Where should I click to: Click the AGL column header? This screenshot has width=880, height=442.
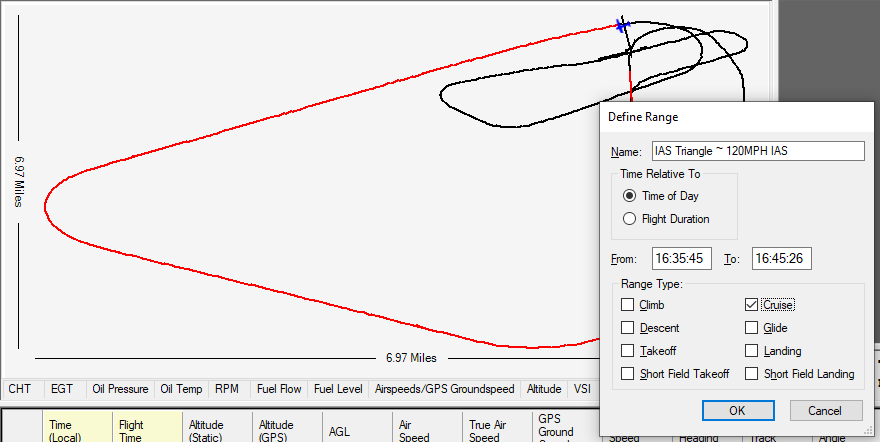pyautogui.click(x=358, y=427)
